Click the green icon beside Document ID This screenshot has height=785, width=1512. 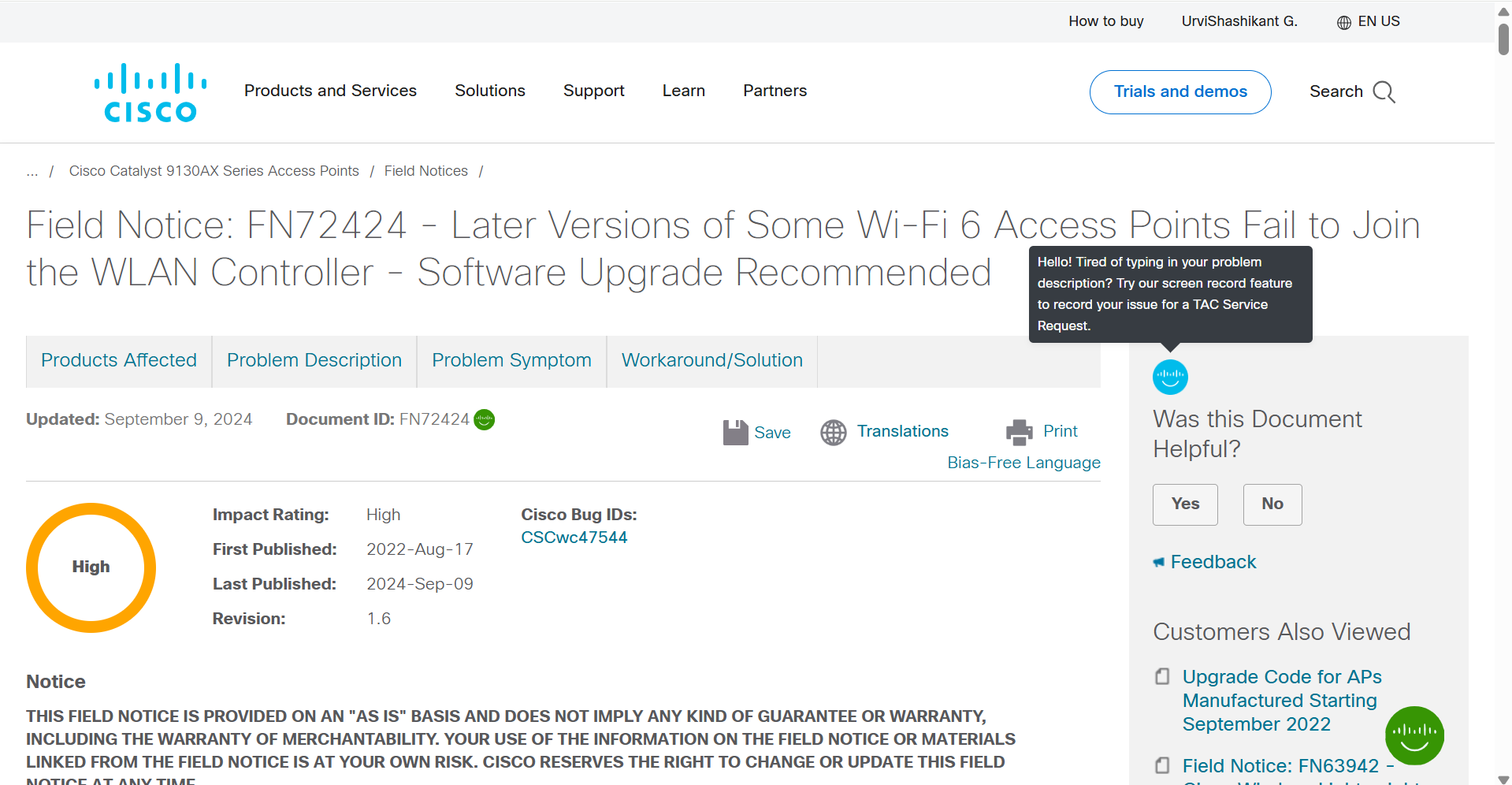(x=485, y=419)
